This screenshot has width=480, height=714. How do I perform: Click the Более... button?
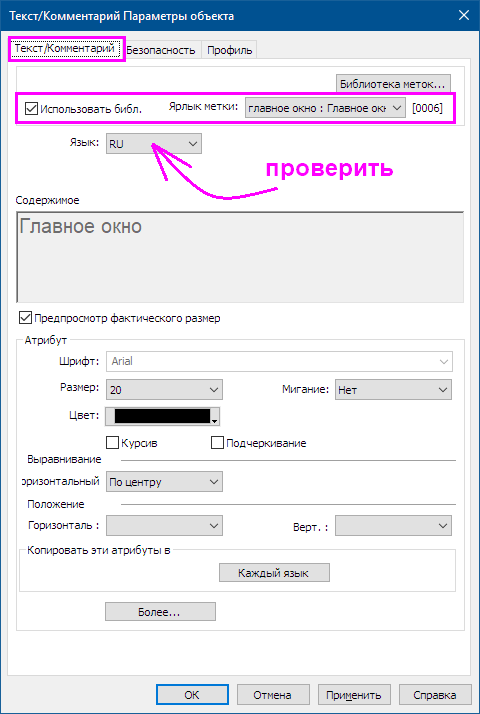point(160,612)
